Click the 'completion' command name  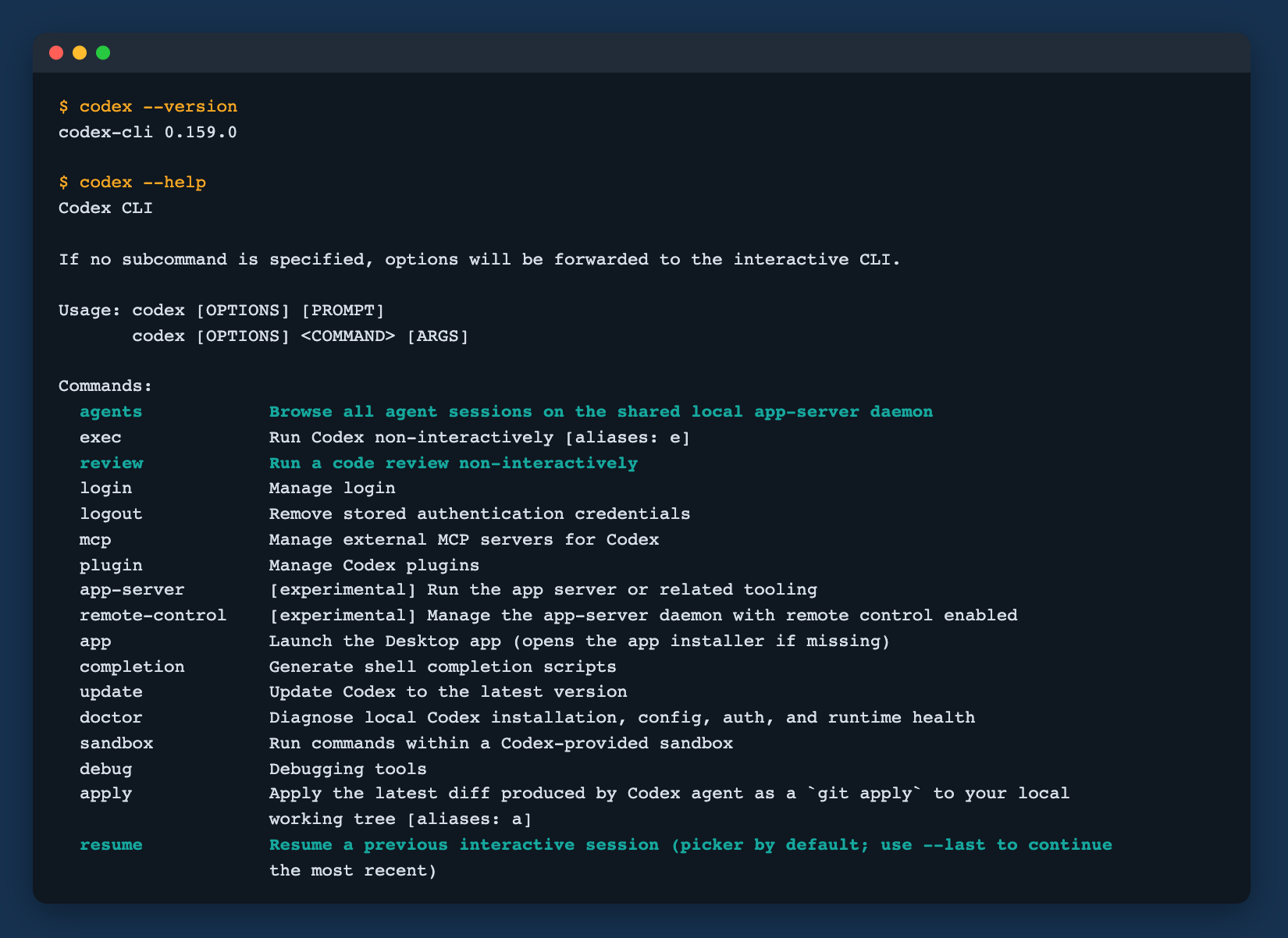pos(132,667)
